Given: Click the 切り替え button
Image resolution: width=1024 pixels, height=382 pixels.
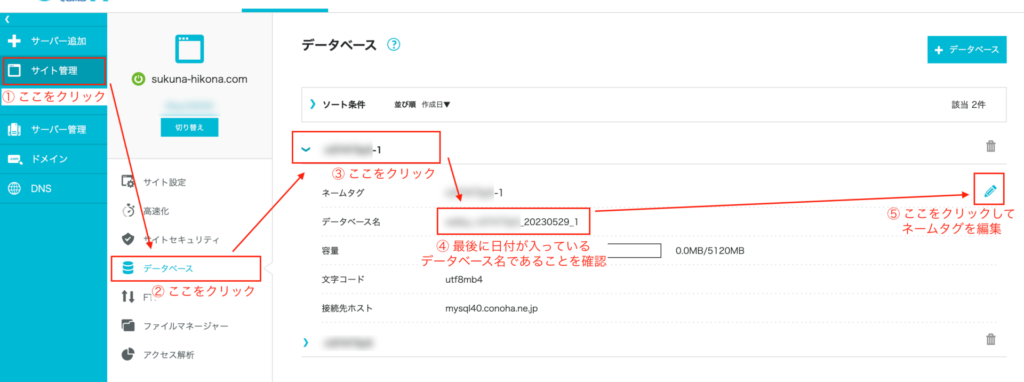Looking at the screenshot, I should click(x=189, y=127).
